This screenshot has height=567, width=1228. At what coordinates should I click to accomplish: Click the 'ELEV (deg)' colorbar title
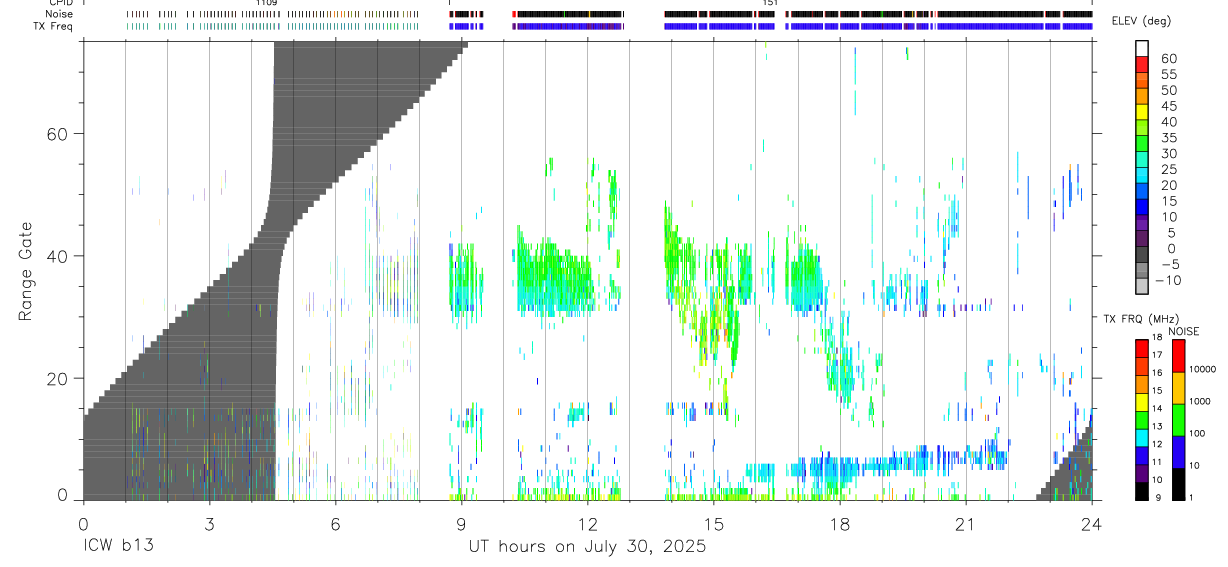1141,21
